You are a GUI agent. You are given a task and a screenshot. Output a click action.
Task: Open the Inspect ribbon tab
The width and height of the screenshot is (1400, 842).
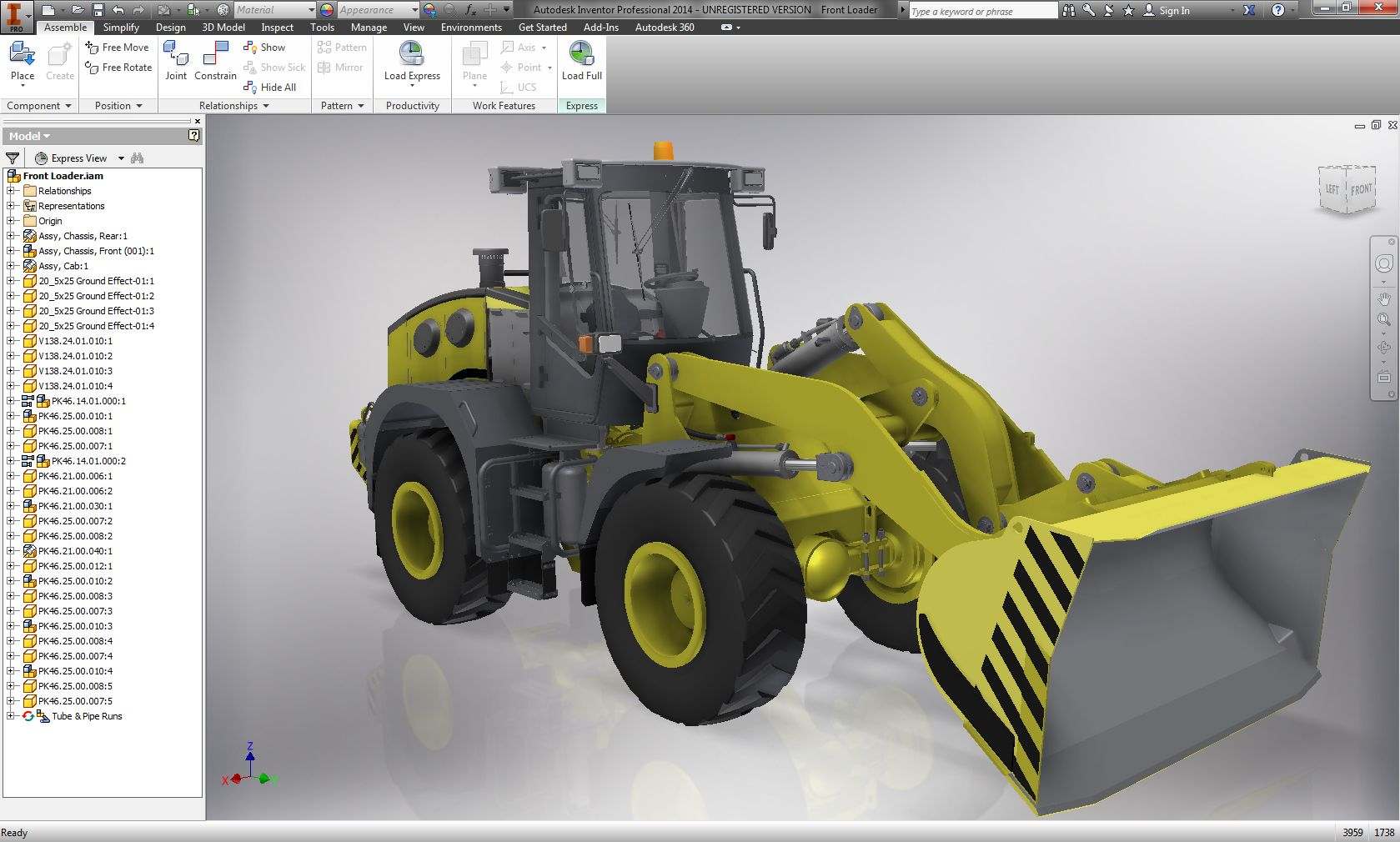(278, 28)
